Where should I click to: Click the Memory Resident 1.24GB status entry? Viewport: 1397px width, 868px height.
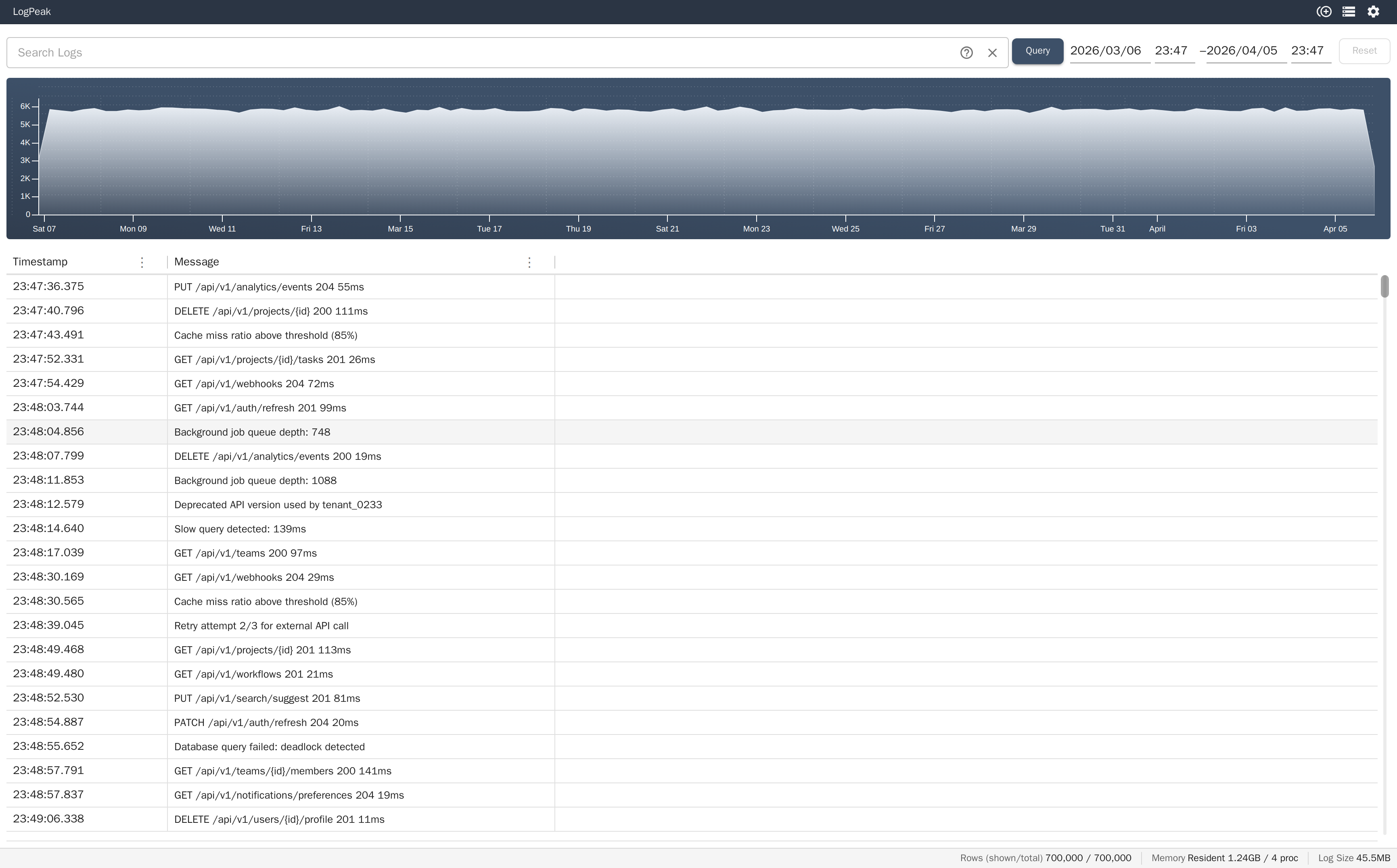pyautogui.click(x=1225, y=858)
